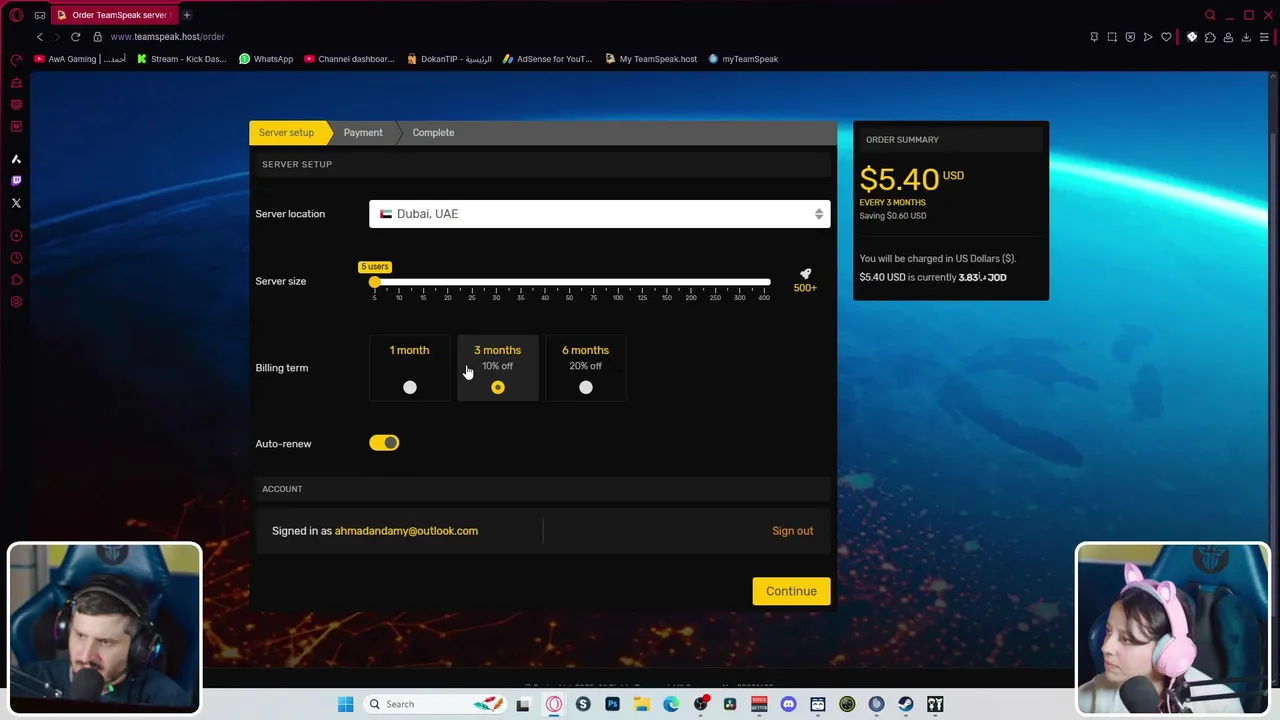Open the My TeamSpeak.host bookmark

(649, 59)
